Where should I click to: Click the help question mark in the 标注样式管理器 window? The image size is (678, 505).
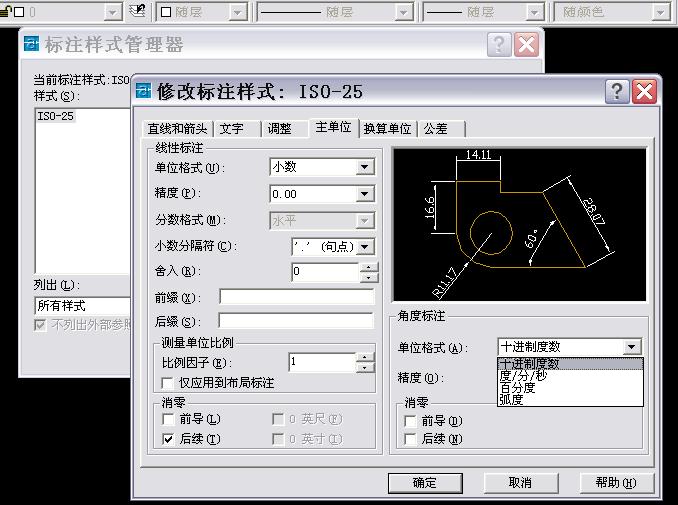click(499, 44)
